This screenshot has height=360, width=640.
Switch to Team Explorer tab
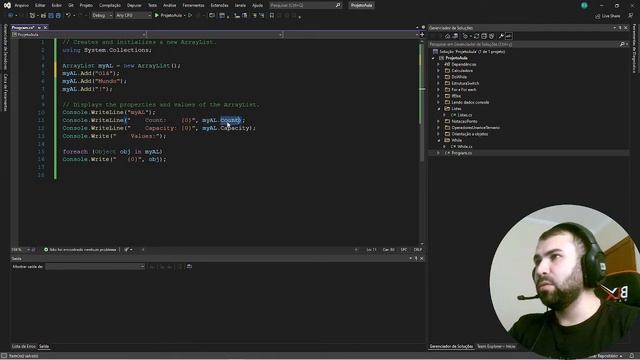[x=496, y=346]
